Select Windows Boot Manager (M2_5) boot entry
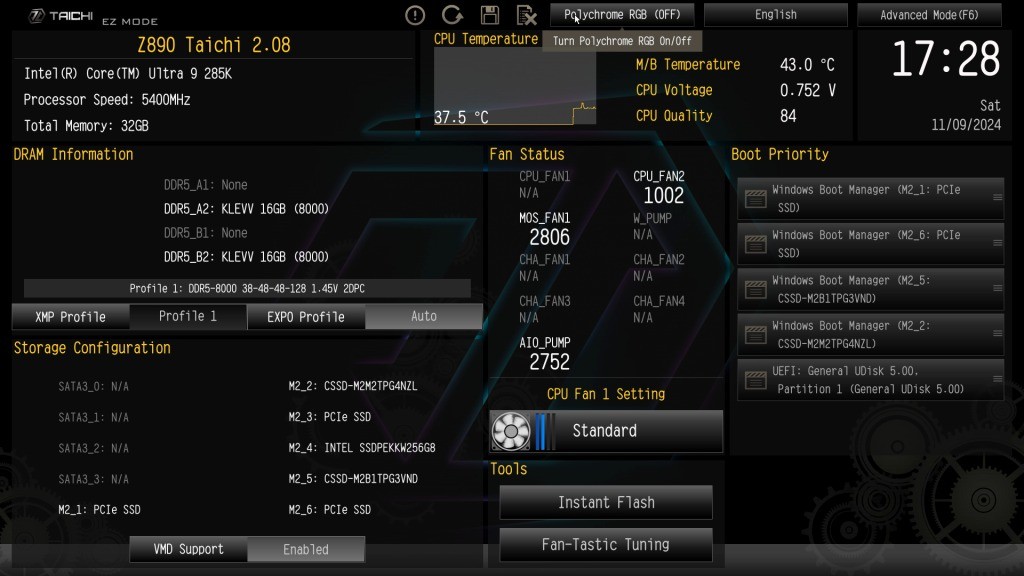The image size is (1024, 576). [871, 289]
